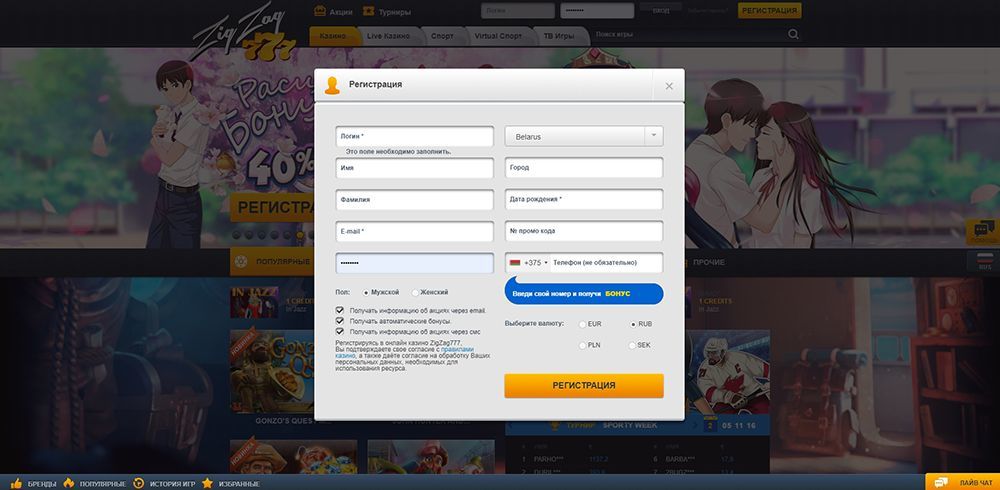
Task: Click the Поиск игры search field
Action: [x=688, y=34]
